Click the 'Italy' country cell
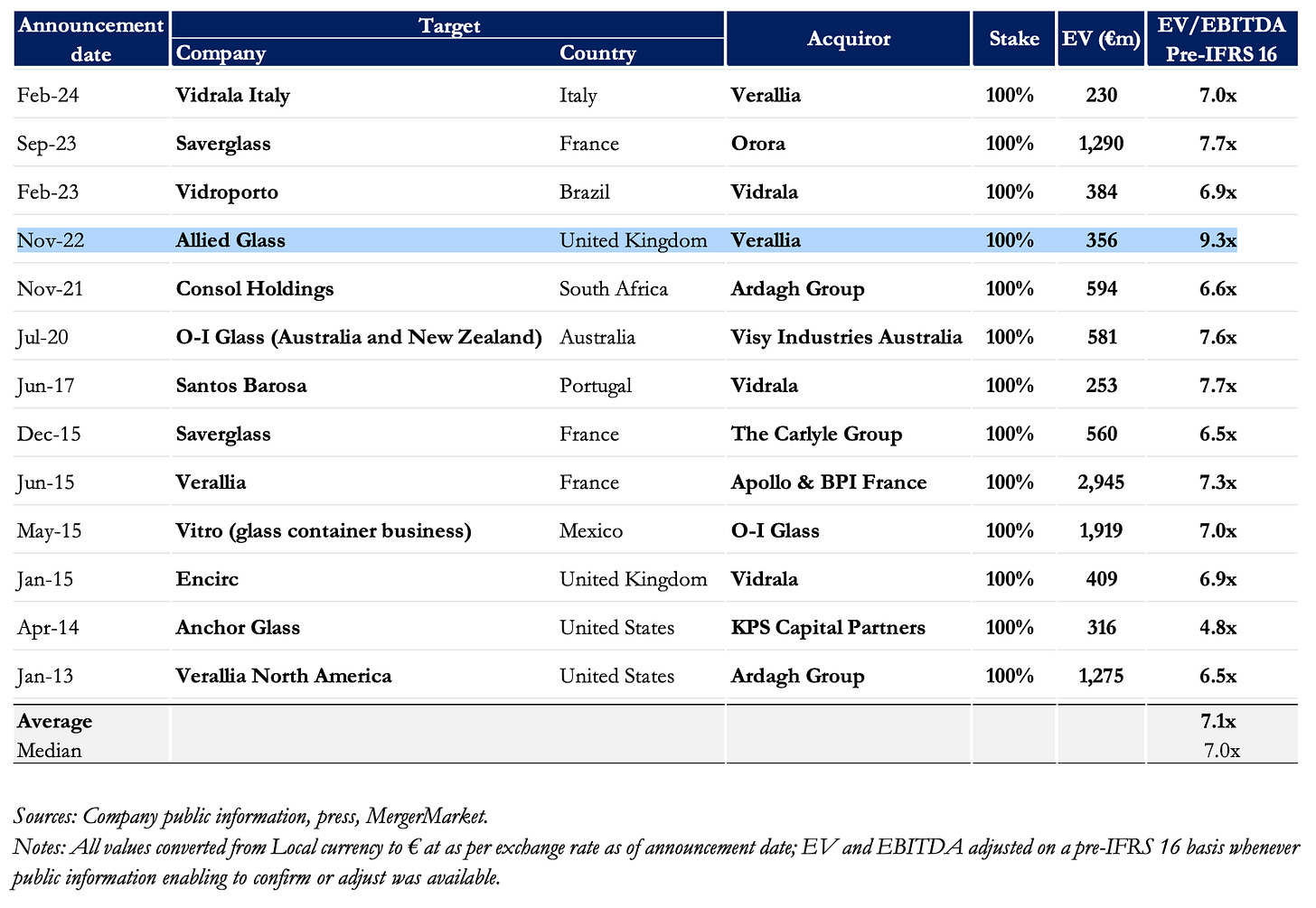 click(578, 96)
